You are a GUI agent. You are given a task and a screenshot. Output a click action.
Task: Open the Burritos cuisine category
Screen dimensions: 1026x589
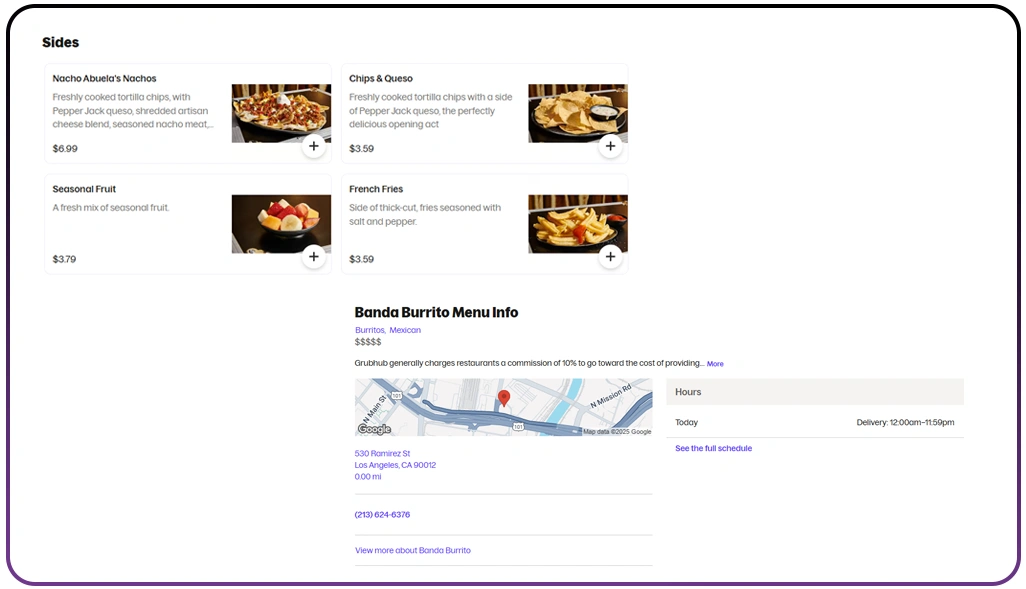(x=369, y=329)
